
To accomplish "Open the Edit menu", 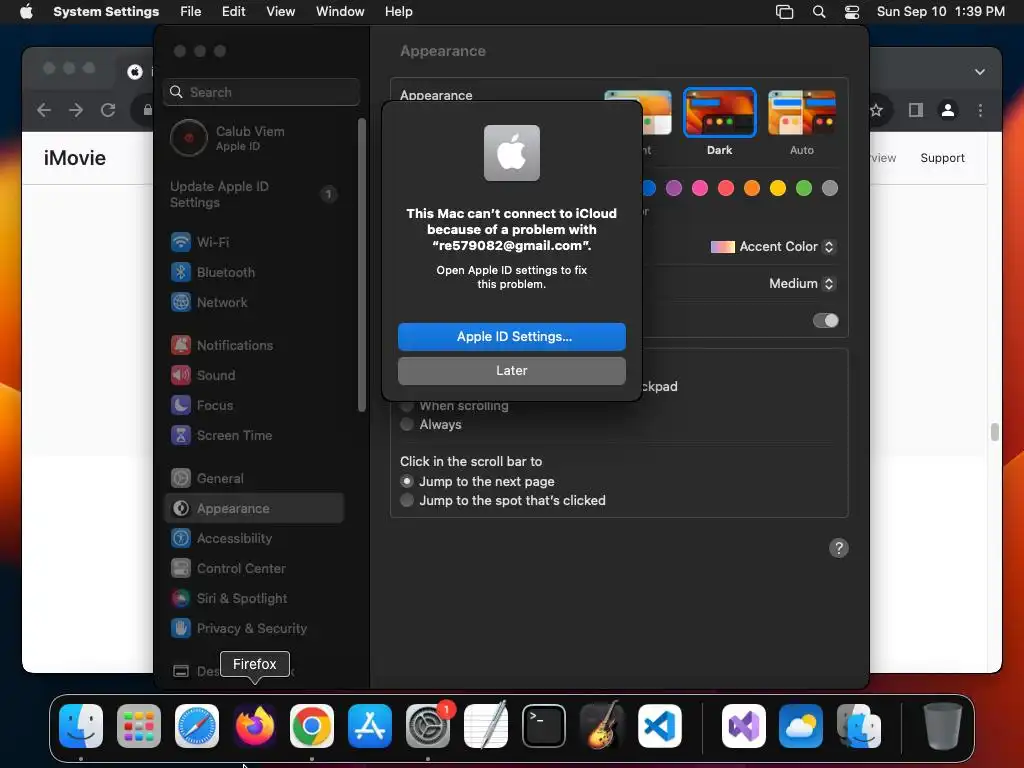I will pos(233,12).
